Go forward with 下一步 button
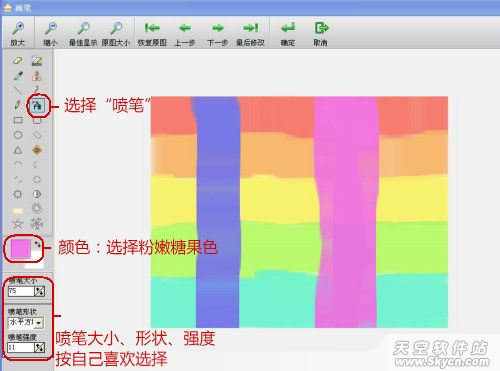Screen dimensions: 500x371 click(x=217, y=34)
